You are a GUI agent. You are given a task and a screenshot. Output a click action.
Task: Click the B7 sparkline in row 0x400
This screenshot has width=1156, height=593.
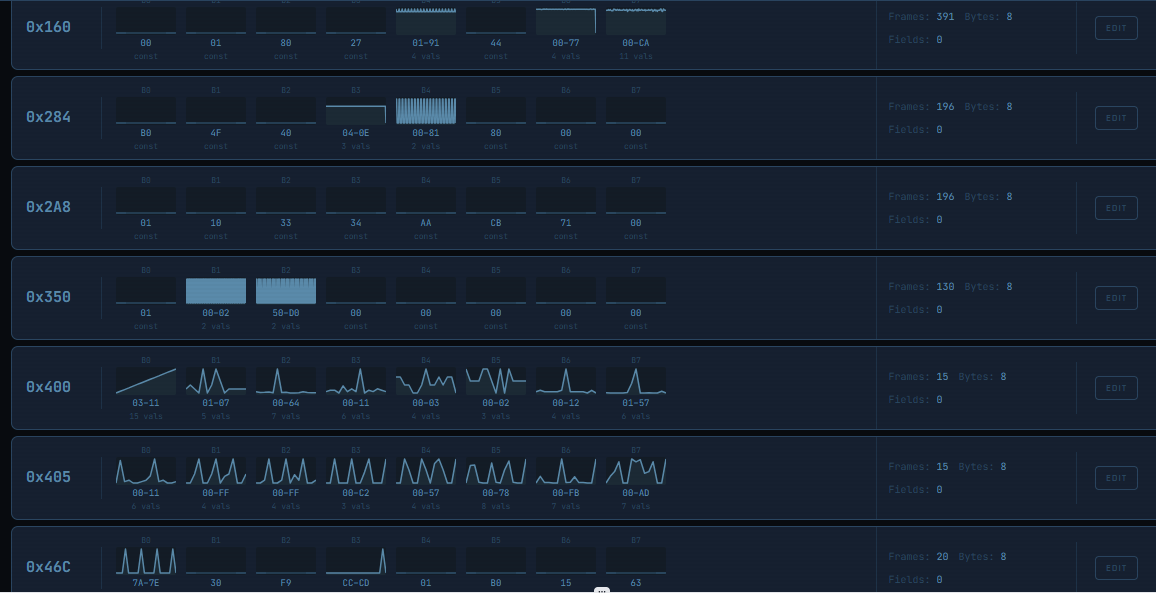(x=636, y=381)
